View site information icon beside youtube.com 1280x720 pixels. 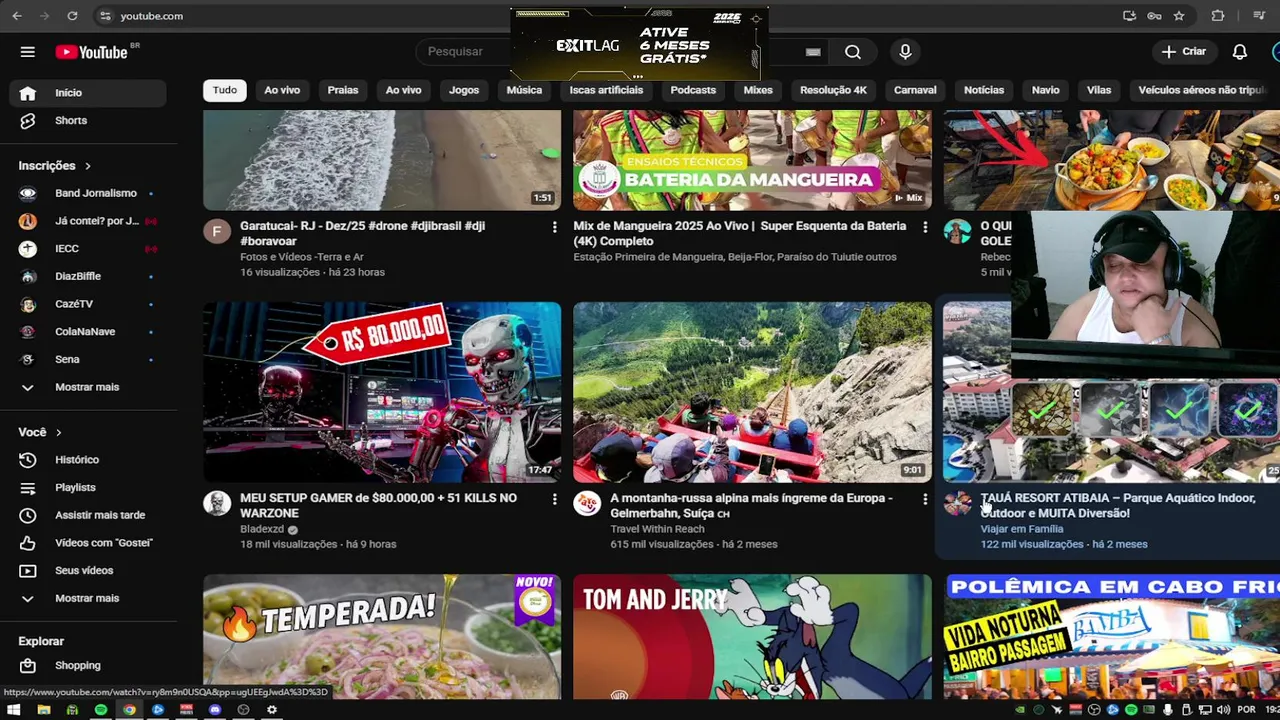tap(105, 16)
